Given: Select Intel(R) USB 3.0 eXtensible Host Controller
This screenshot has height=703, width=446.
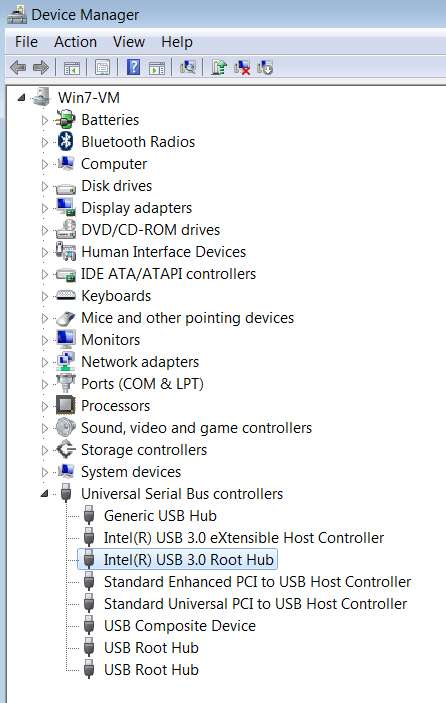Looking at the screenshot, I should tap(244, 538).
